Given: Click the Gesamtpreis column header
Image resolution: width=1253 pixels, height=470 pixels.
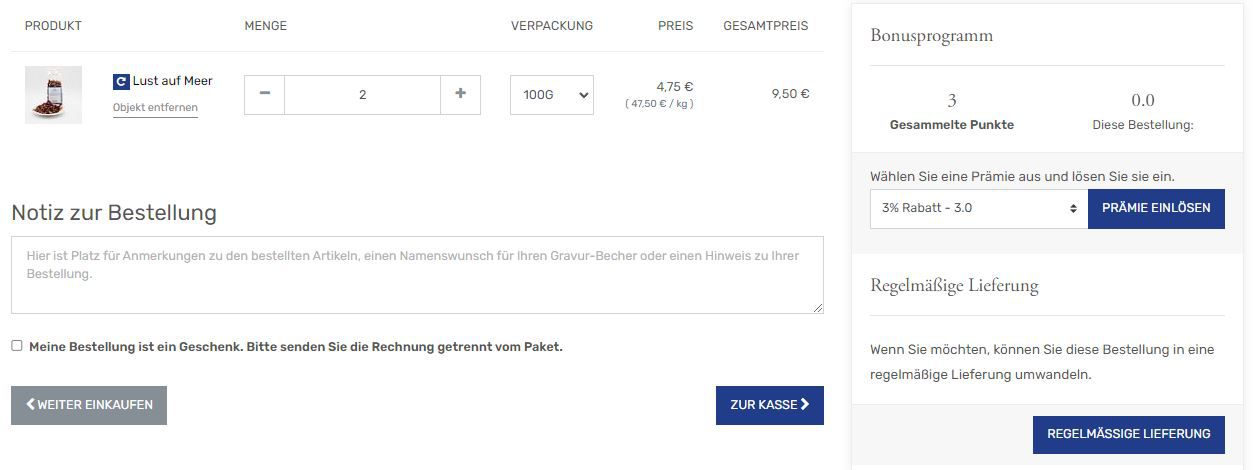Looking at the screenshot, I should (765, 26).
